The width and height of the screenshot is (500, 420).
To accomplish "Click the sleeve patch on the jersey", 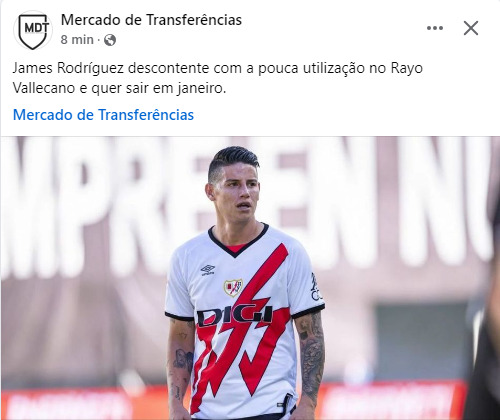I will [x=315, y=287].
